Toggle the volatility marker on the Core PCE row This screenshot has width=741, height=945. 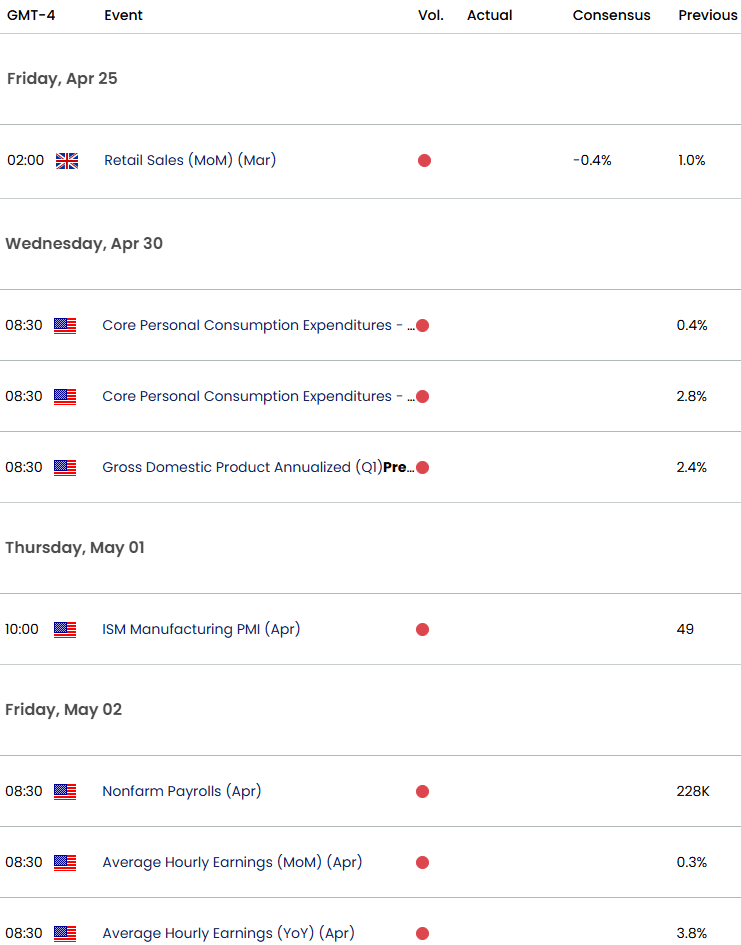[x=423, y=325]
